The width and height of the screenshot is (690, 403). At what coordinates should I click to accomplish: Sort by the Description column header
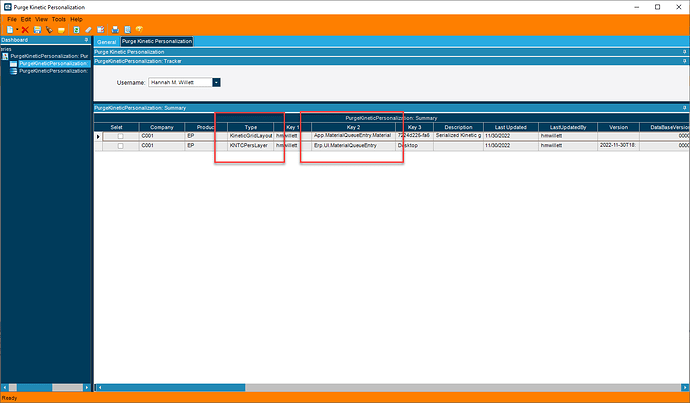[x=458, y=127]
